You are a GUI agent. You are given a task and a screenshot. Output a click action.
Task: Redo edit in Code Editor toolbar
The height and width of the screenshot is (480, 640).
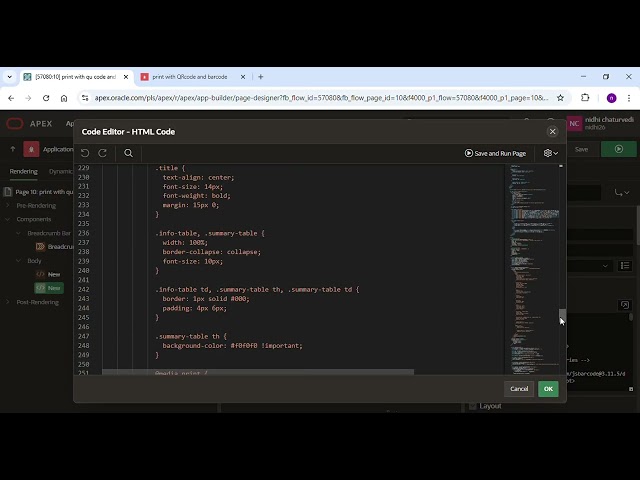(102, 153)
